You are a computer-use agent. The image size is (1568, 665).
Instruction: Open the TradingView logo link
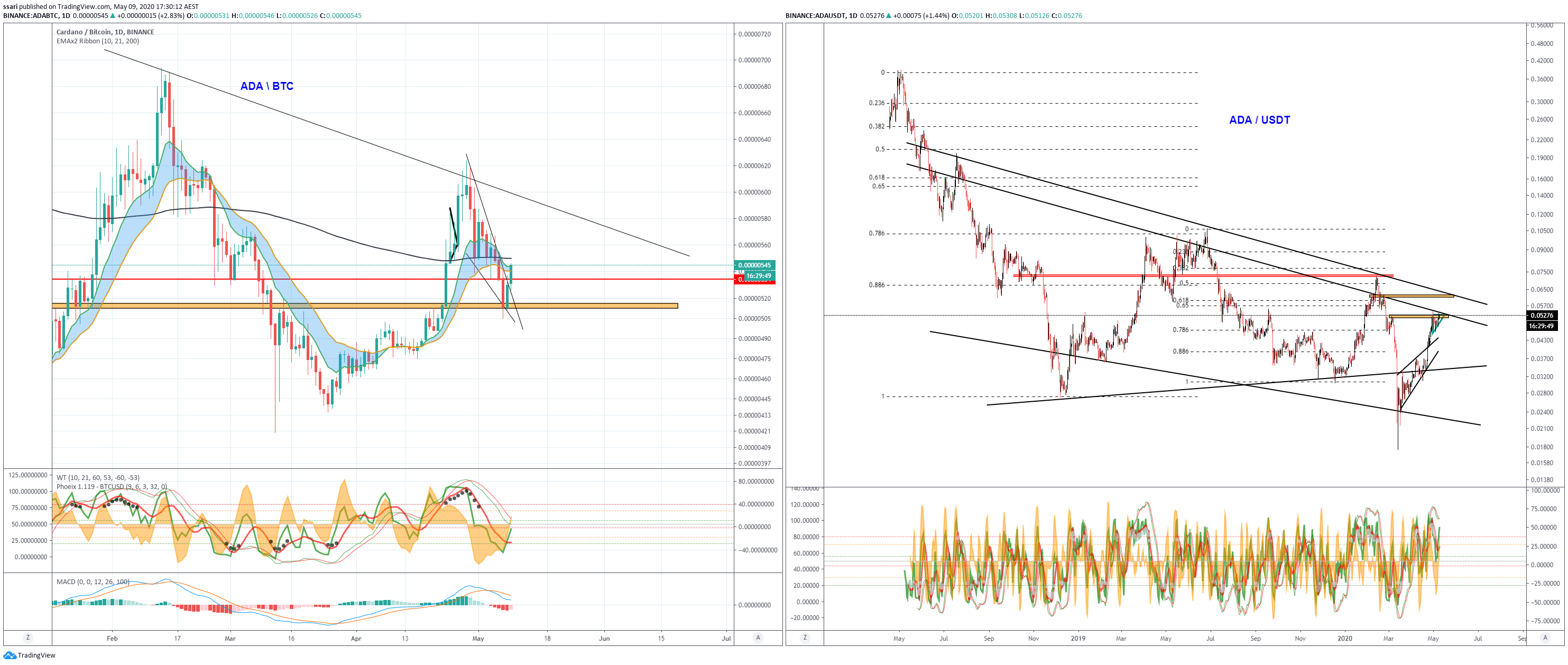[x=29, y=655]
